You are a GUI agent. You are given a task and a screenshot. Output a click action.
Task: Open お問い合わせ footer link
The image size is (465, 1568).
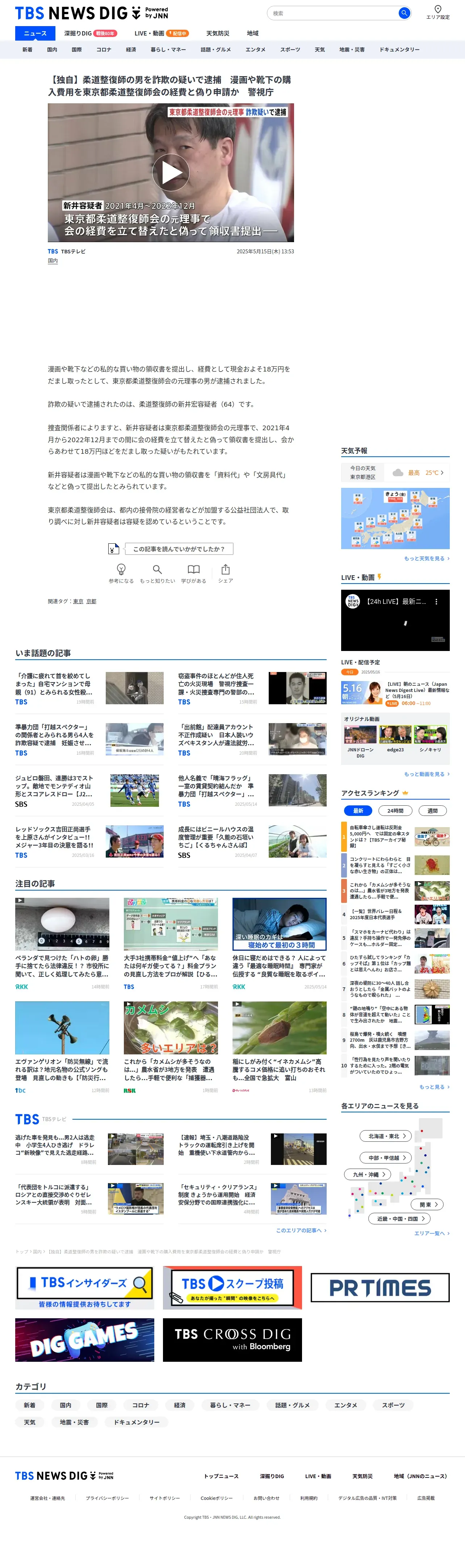point(266,1498)
